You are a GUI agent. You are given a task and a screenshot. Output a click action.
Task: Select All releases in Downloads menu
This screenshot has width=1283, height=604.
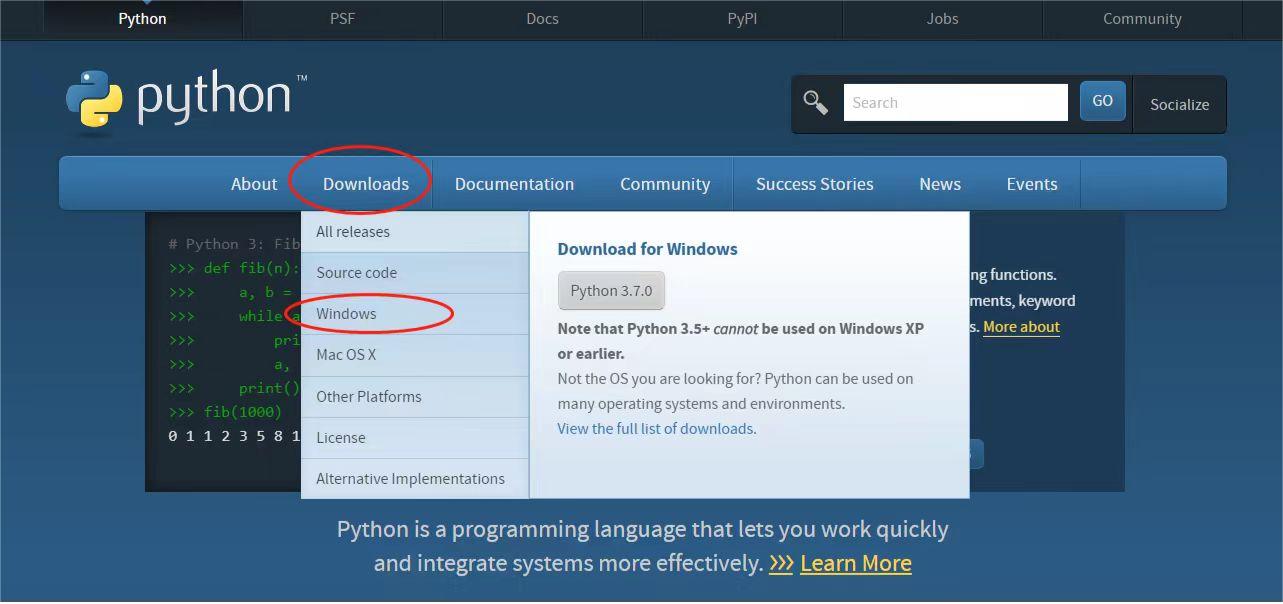click(353, 232)
